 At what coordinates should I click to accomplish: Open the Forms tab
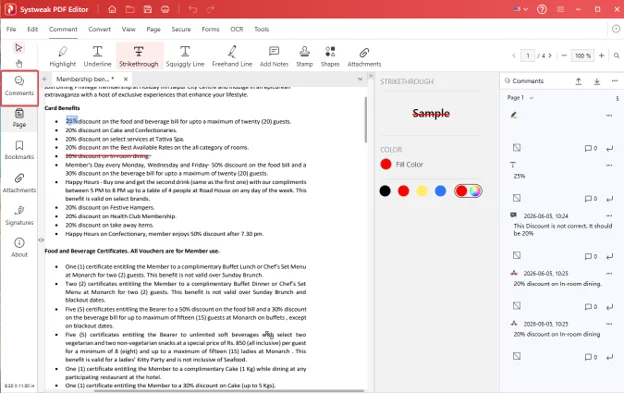(x=210, y=29)
